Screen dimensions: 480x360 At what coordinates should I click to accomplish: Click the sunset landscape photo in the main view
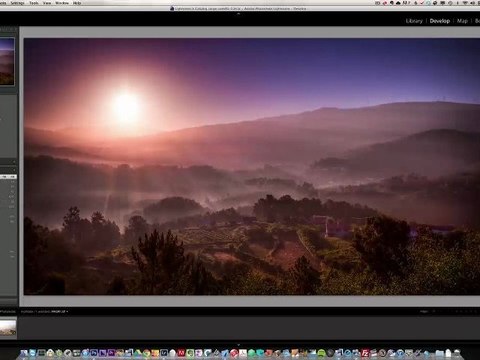click(252, 166)
